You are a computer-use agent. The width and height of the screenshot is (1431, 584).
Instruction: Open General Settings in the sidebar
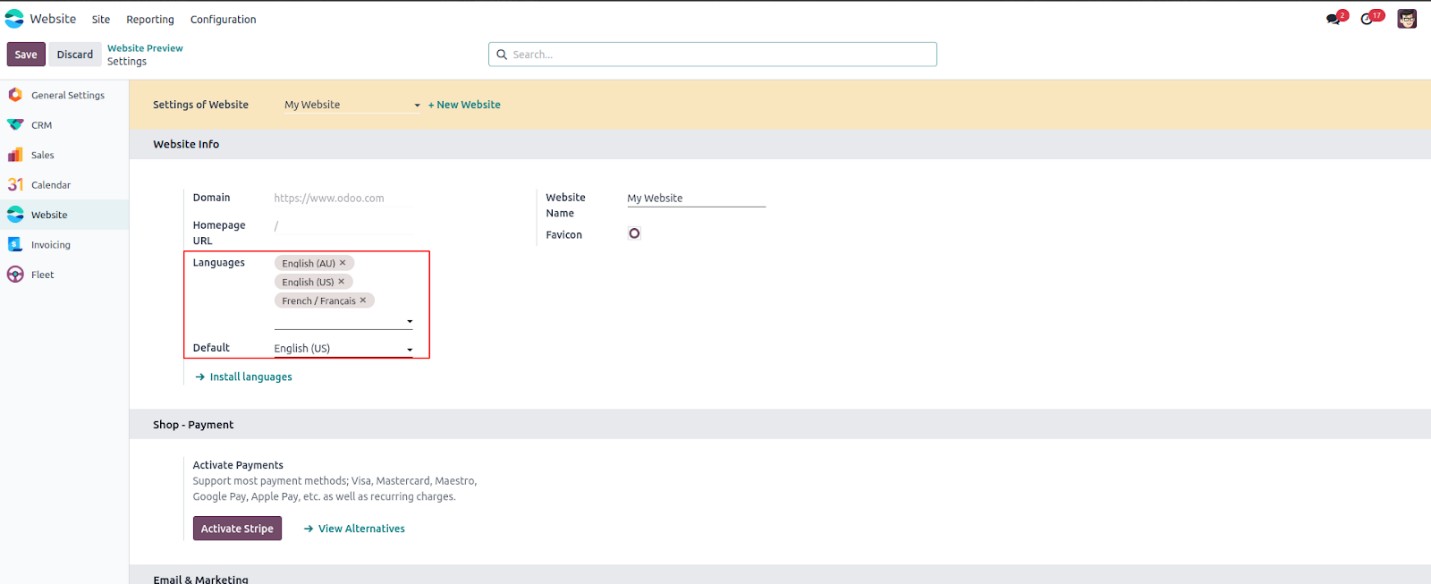(67, 96)
